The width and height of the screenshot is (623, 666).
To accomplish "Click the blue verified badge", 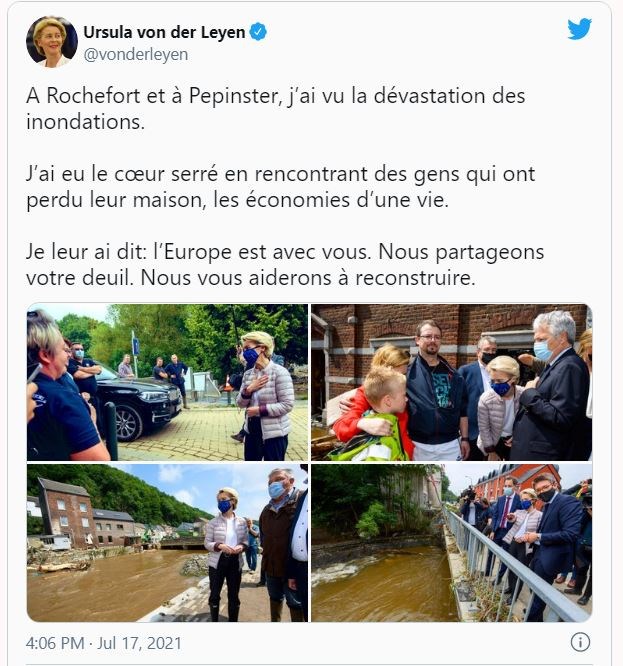I will click(x=258, y=32).
